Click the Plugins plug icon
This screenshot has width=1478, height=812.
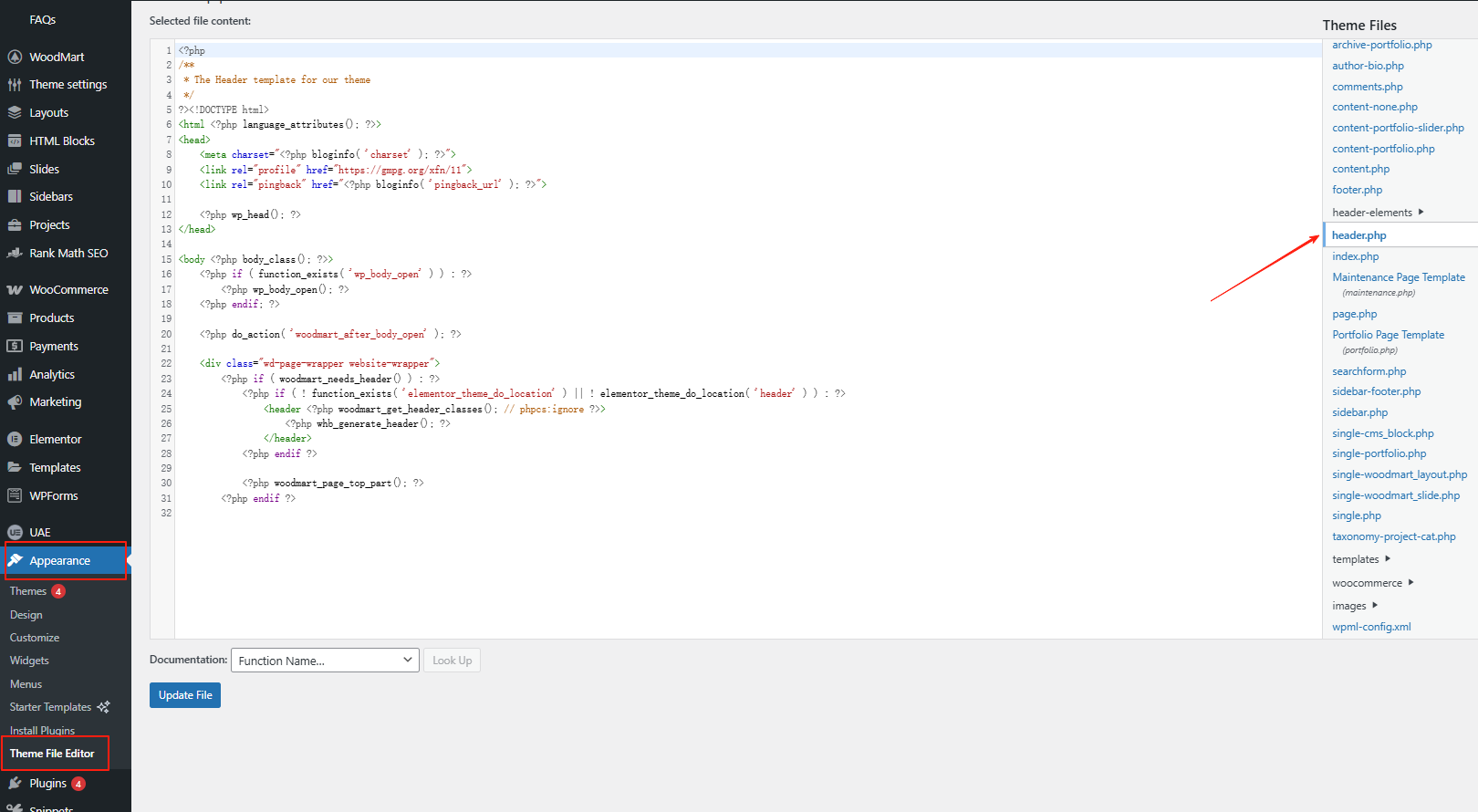point(15,784)
